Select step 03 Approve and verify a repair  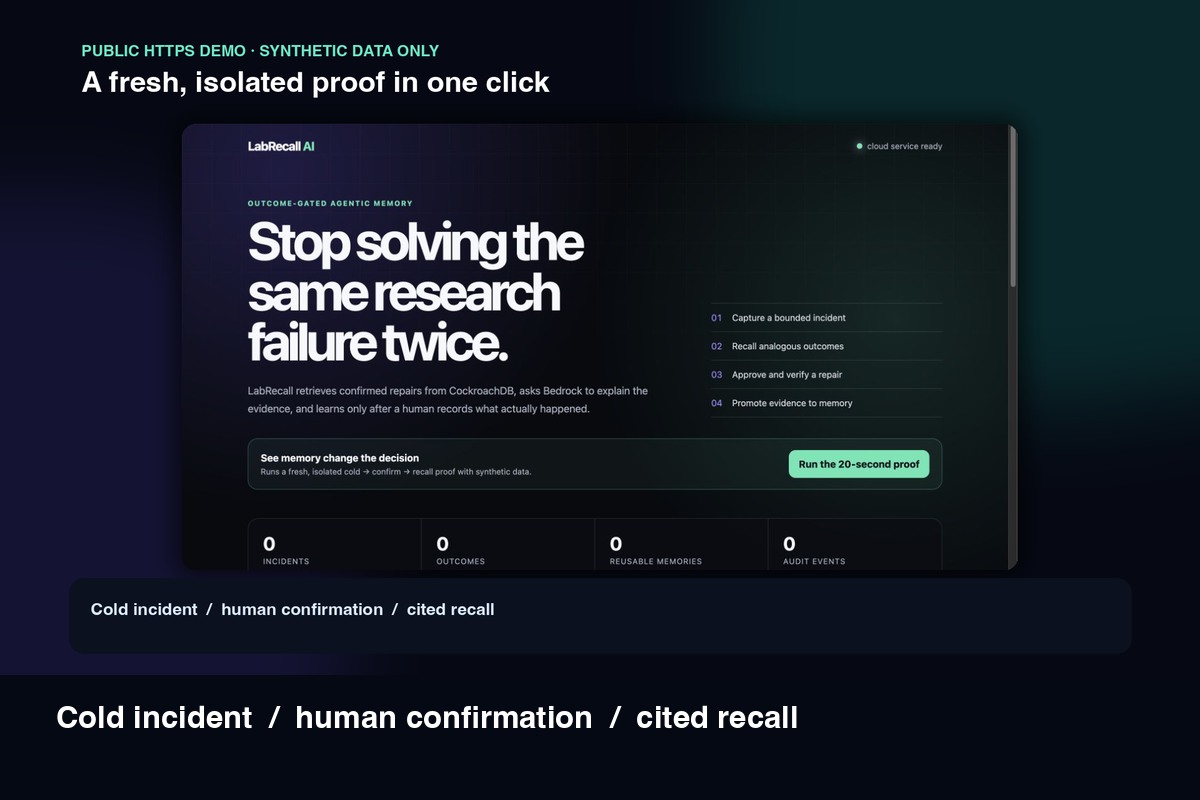coord(826,375)
